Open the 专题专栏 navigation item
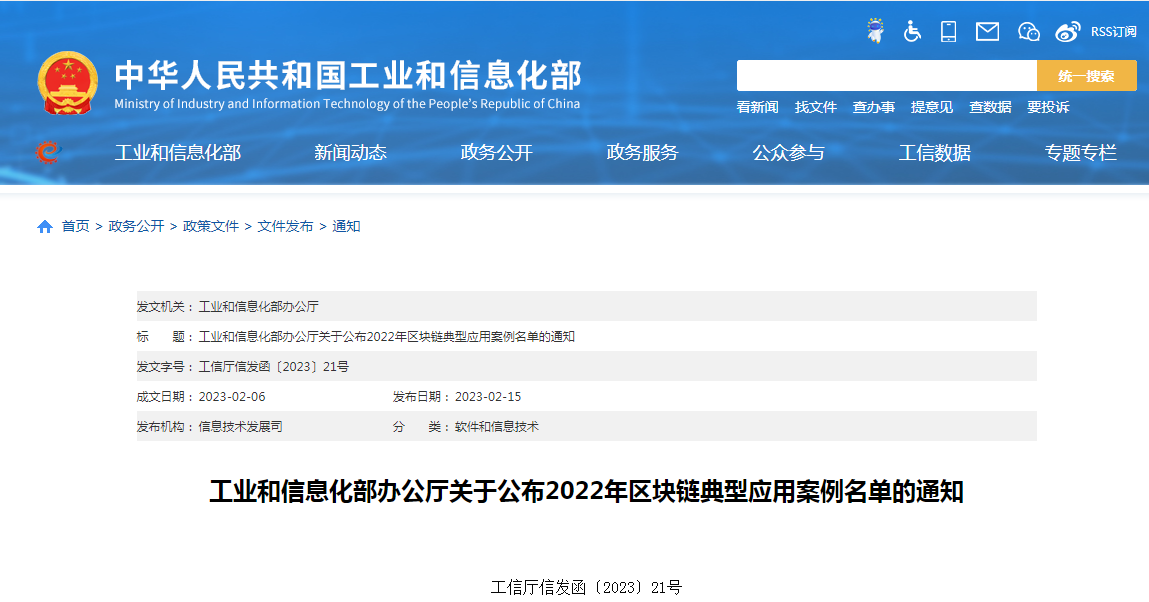This screenshot has width=1149, height=602. 1080,153
